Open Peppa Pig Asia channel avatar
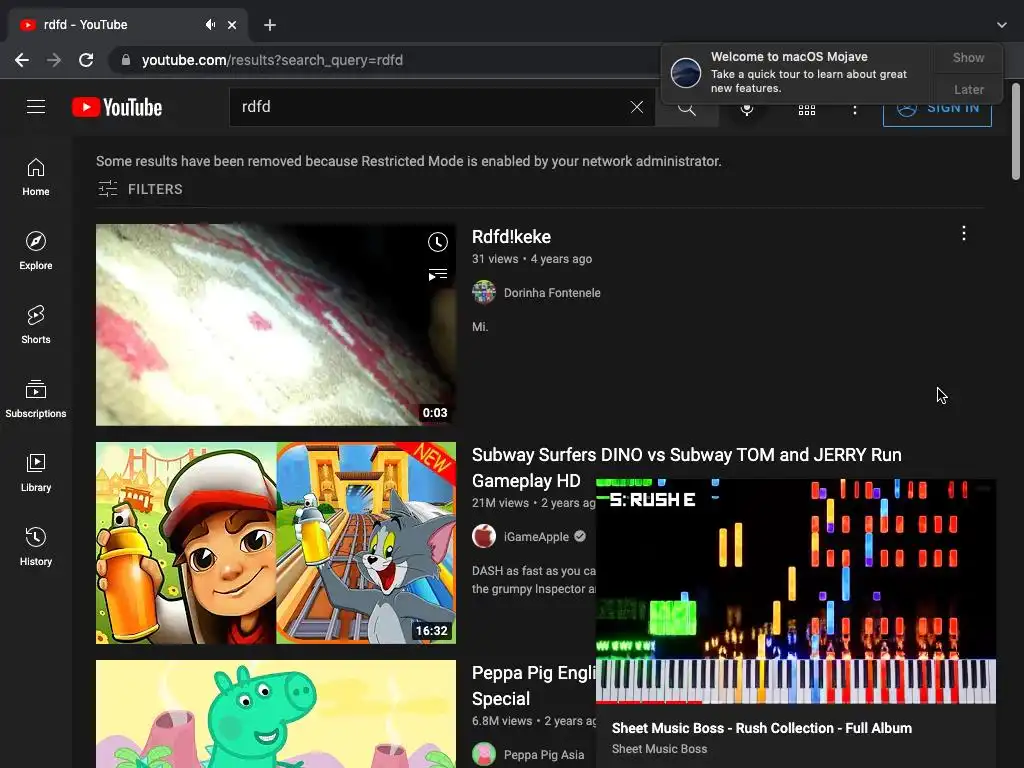 (x=484, y=754)
